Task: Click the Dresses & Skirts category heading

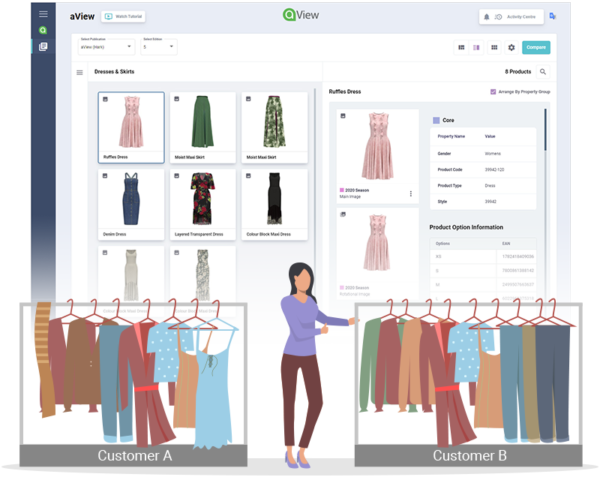Action: [x=114, y=72]
